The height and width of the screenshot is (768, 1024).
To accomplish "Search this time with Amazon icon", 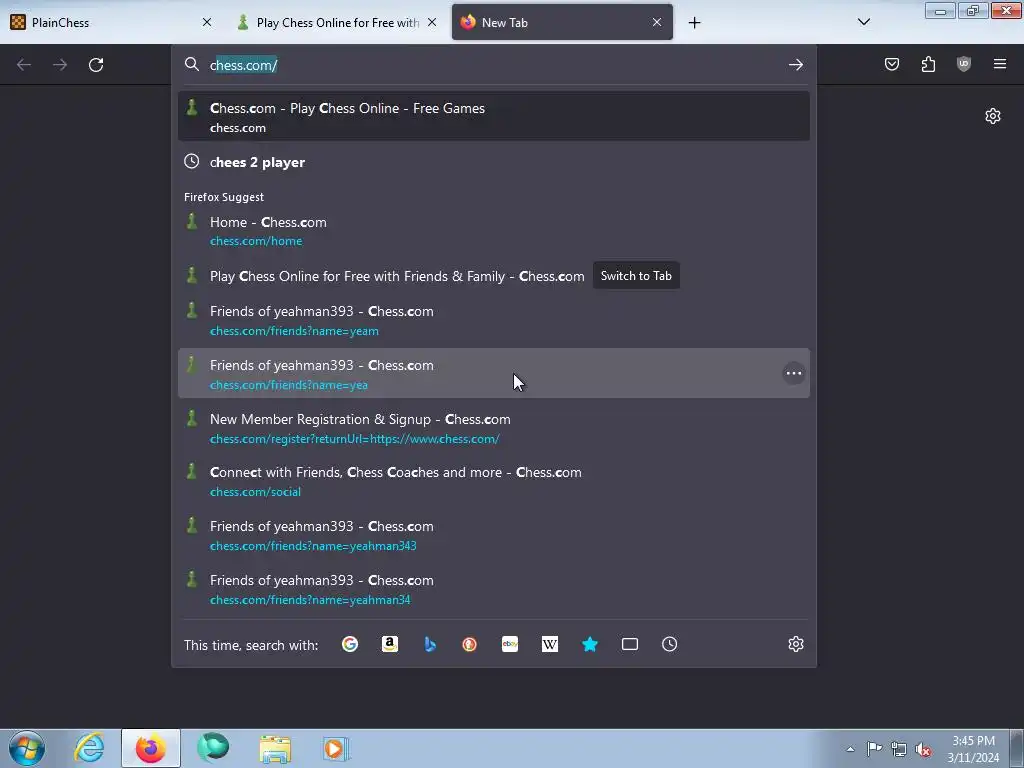I will tap(390, 645).
